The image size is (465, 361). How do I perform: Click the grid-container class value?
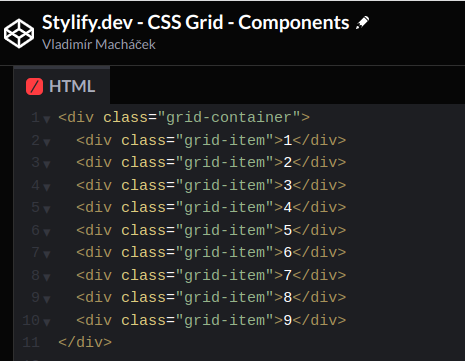coord(229,118)
